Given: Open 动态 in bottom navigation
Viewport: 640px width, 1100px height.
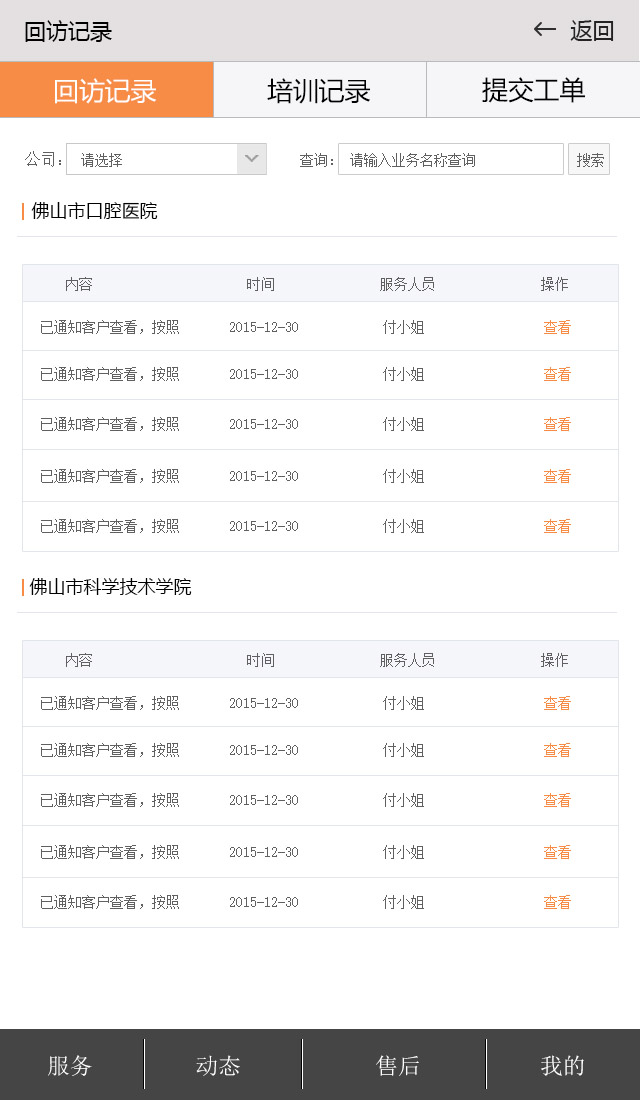Looking at the screenshot, I should tap(218, 1065).
